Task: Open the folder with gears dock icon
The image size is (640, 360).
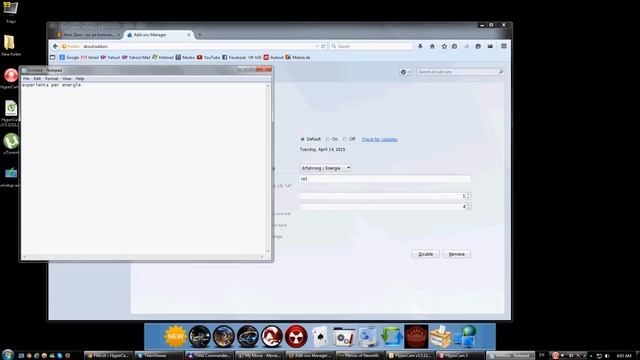Action: point(344,337)
